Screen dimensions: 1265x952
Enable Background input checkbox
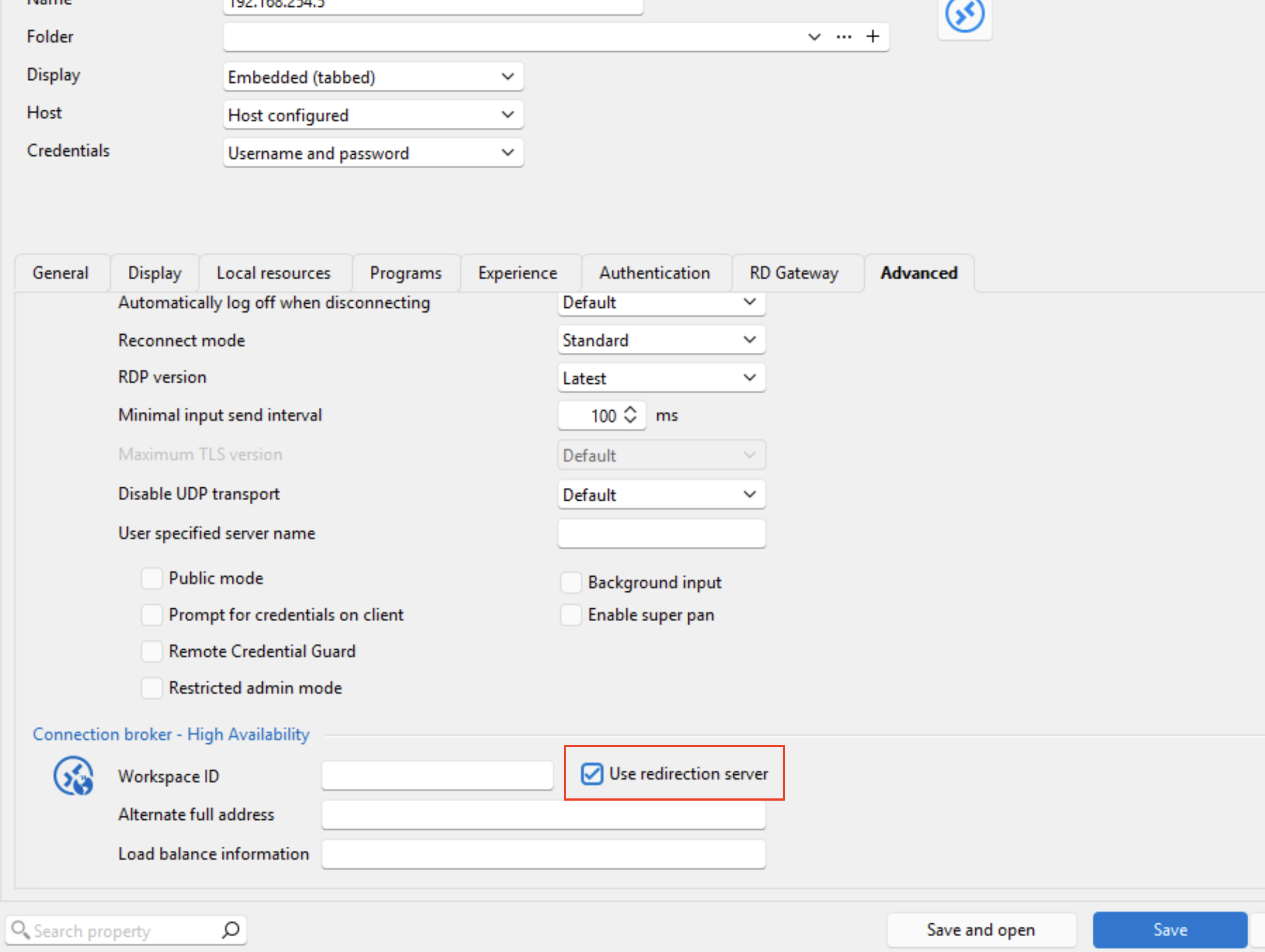[x=571, y=582]
